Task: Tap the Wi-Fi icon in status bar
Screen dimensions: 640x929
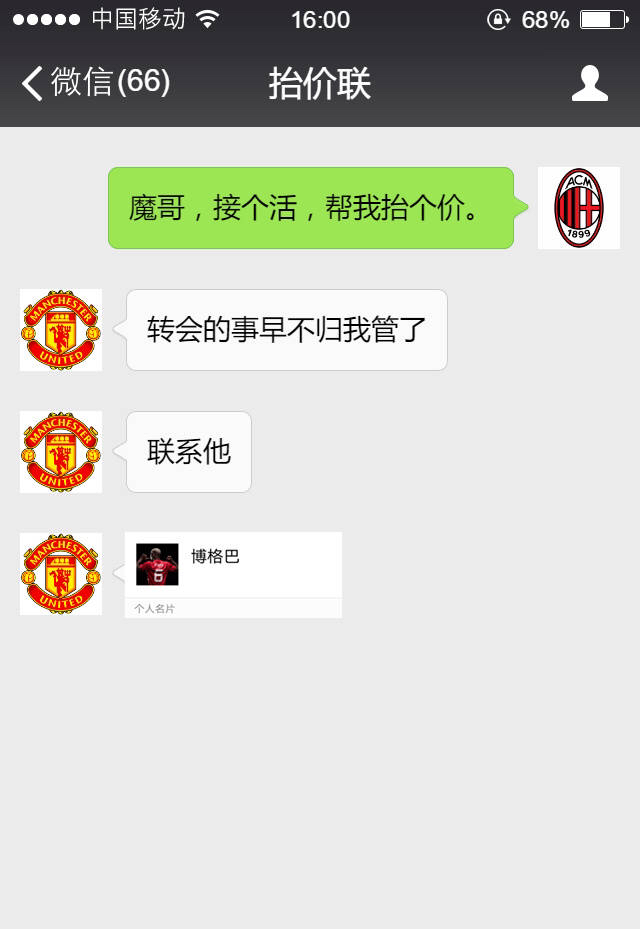Action: (x=207, y=20)
